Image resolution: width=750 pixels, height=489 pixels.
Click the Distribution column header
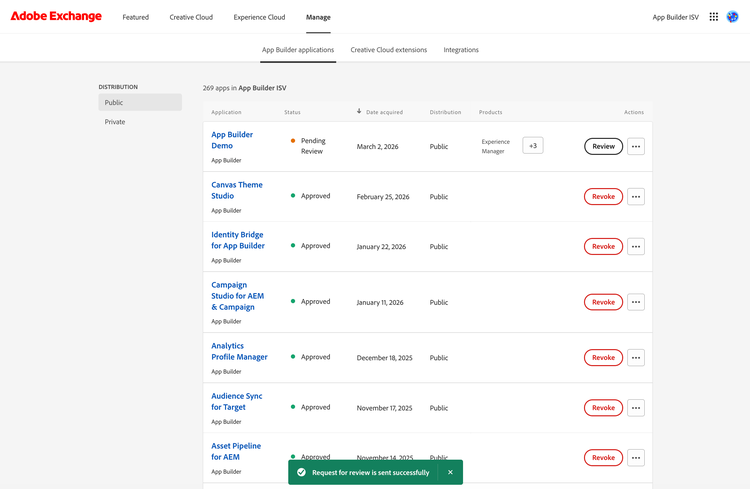(445, 112)
